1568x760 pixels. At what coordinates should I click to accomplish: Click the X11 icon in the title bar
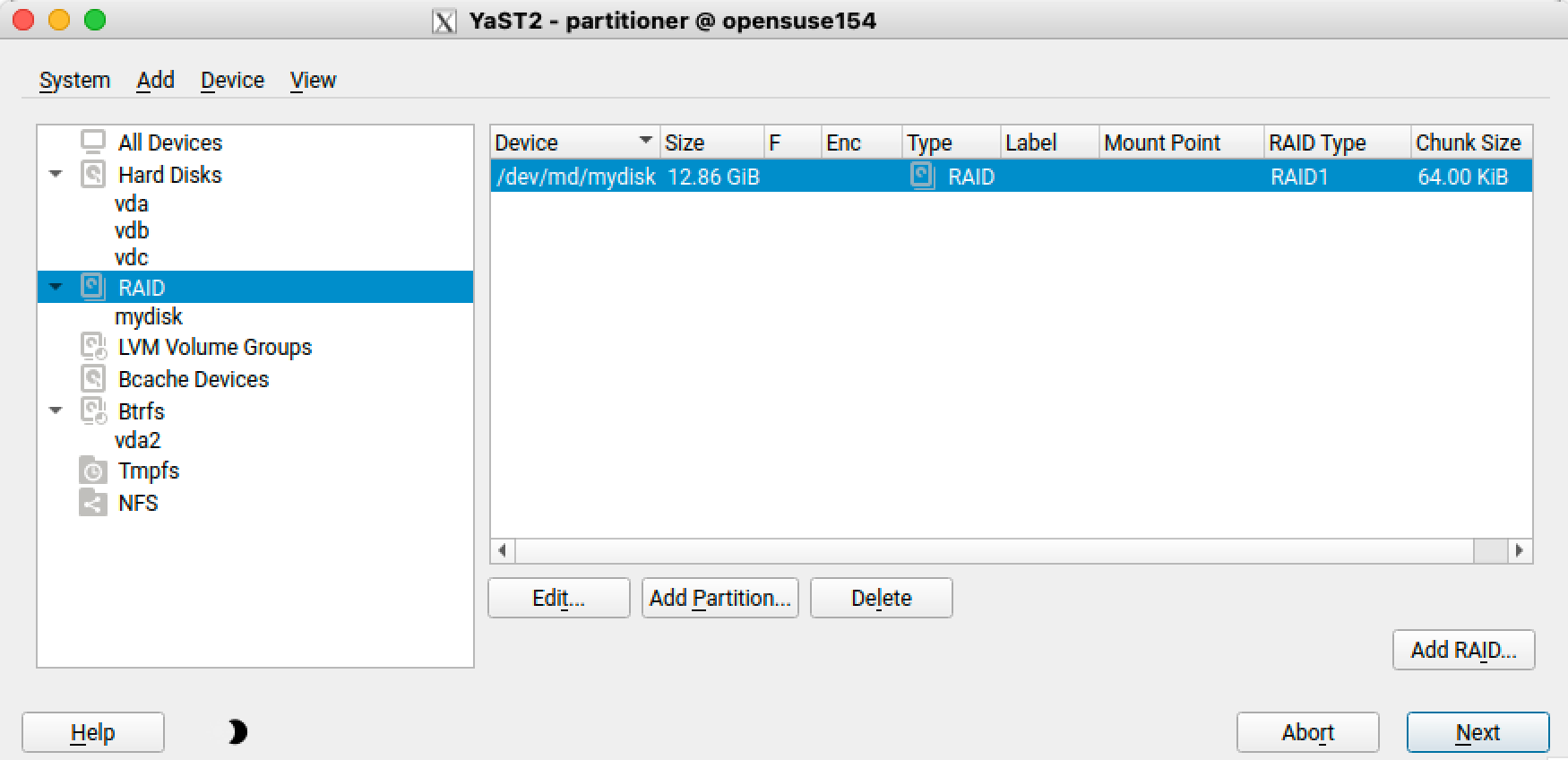(444, 21)
